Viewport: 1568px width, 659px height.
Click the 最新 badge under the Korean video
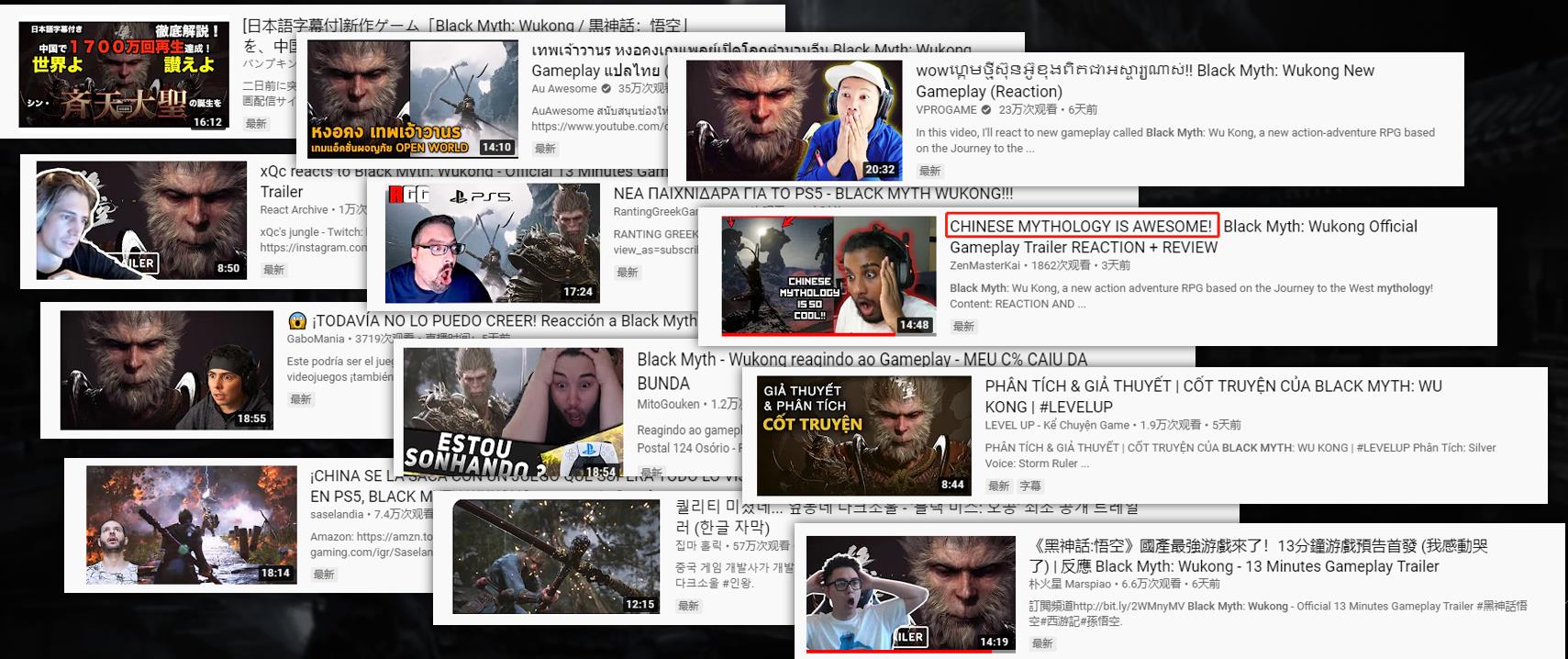688,606
